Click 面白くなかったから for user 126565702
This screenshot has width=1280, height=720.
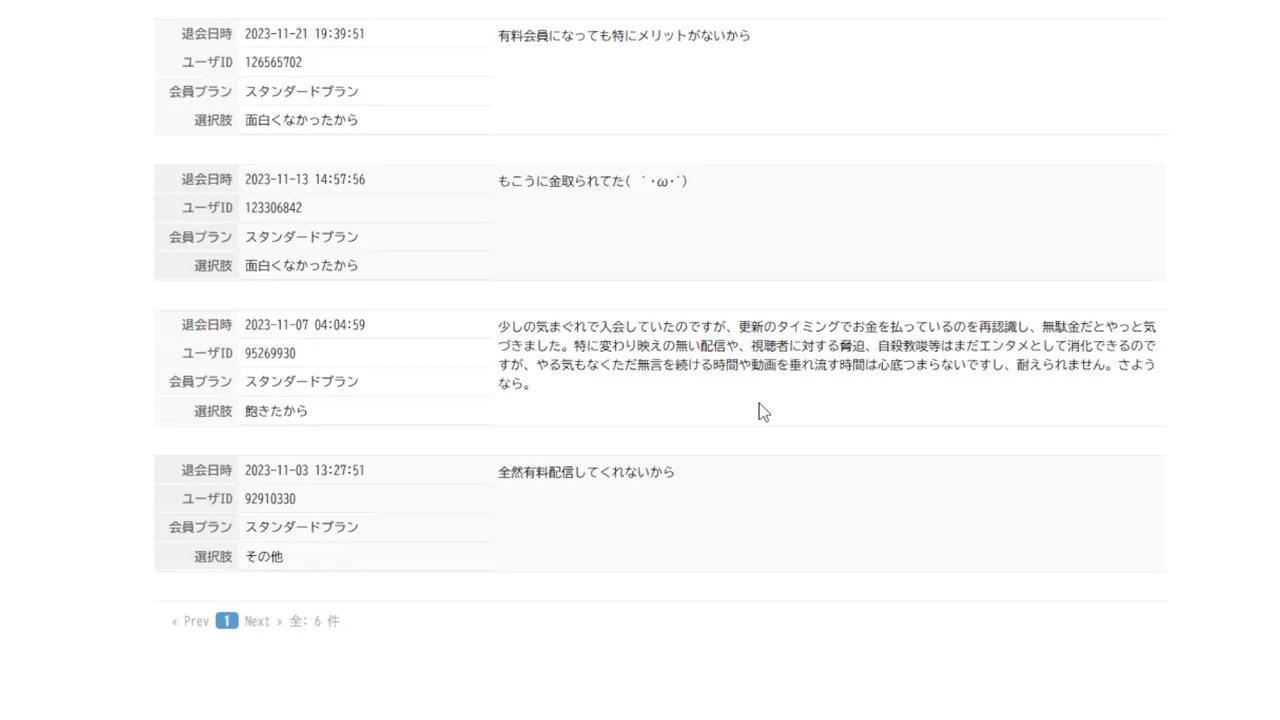pyautogui.click(x=302, y=120)
